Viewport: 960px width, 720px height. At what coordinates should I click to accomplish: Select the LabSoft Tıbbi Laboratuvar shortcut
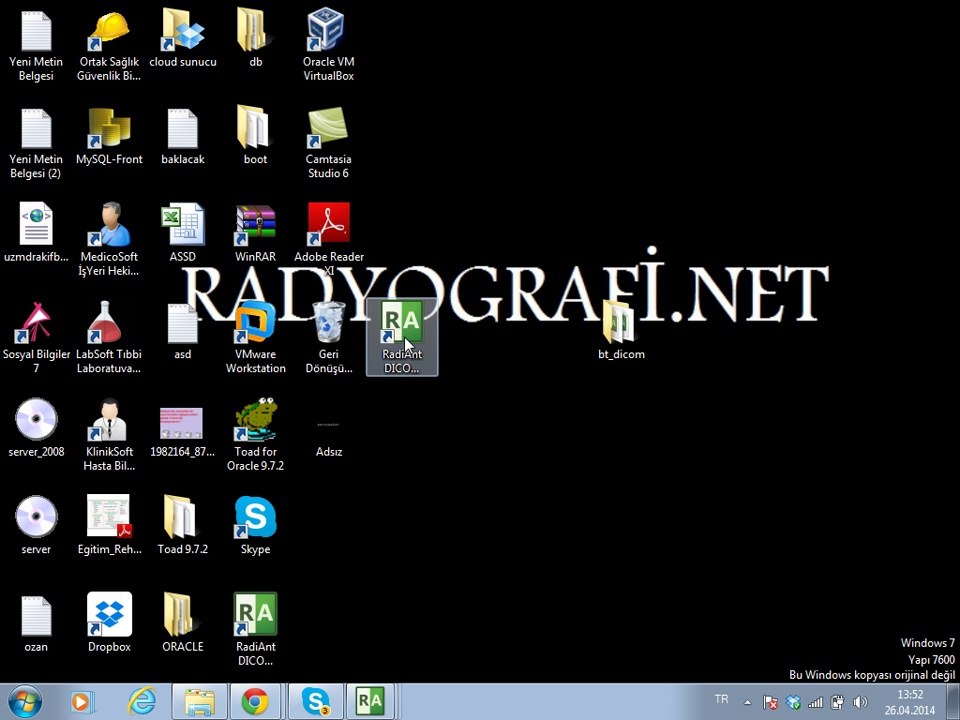click(x=109, y=337)
